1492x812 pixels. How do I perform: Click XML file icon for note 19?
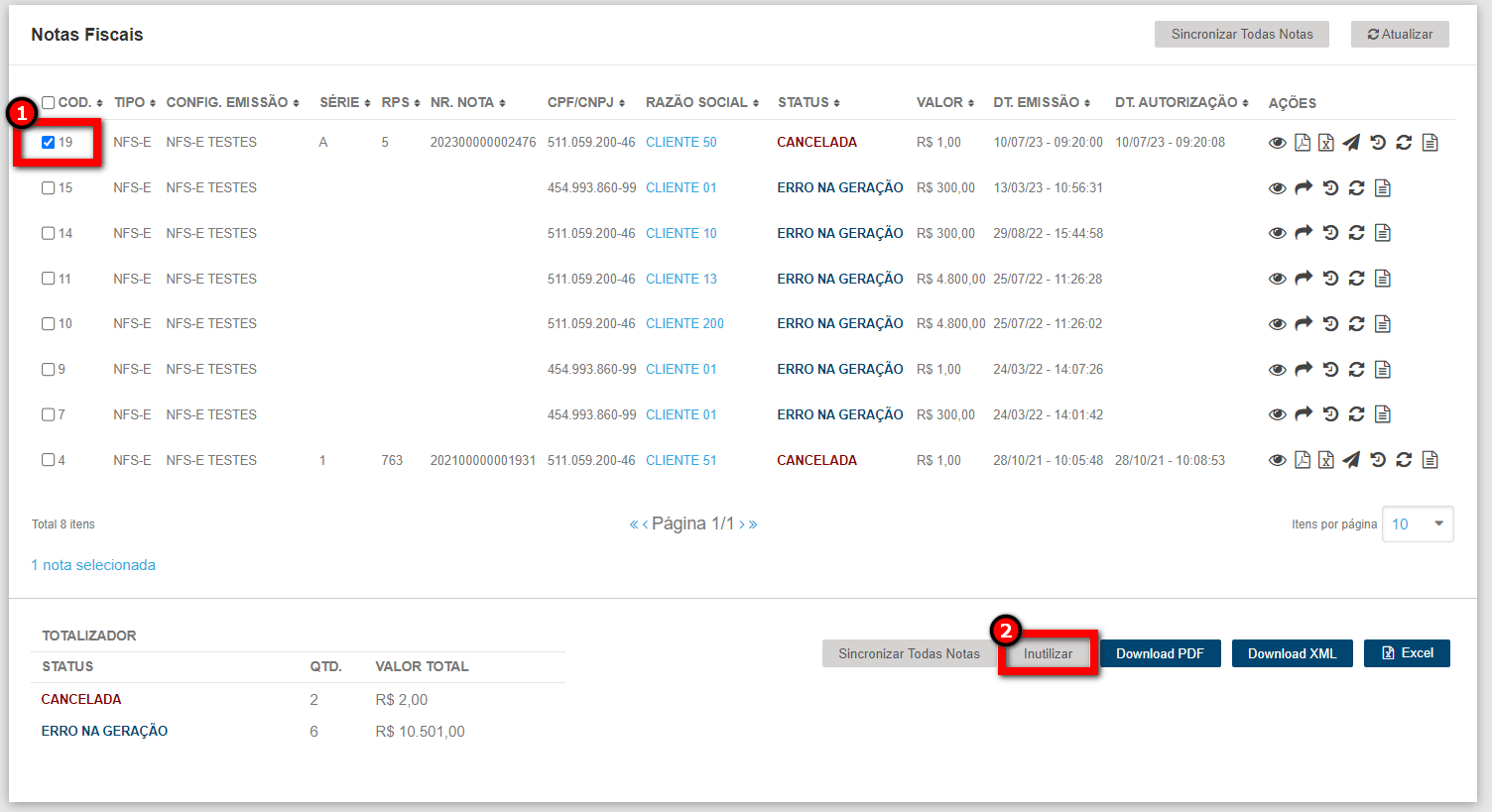click(x=1326, y=143)
